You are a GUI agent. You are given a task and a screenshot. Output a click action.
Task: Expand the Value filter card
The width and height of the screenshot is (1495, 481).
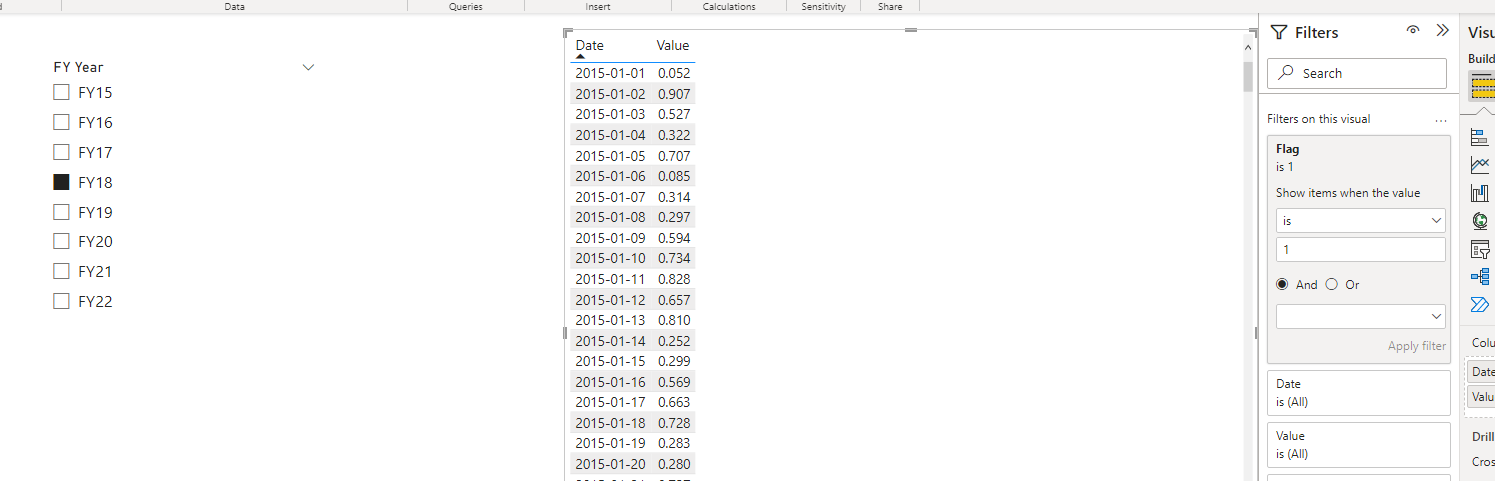coord(1359,445)
